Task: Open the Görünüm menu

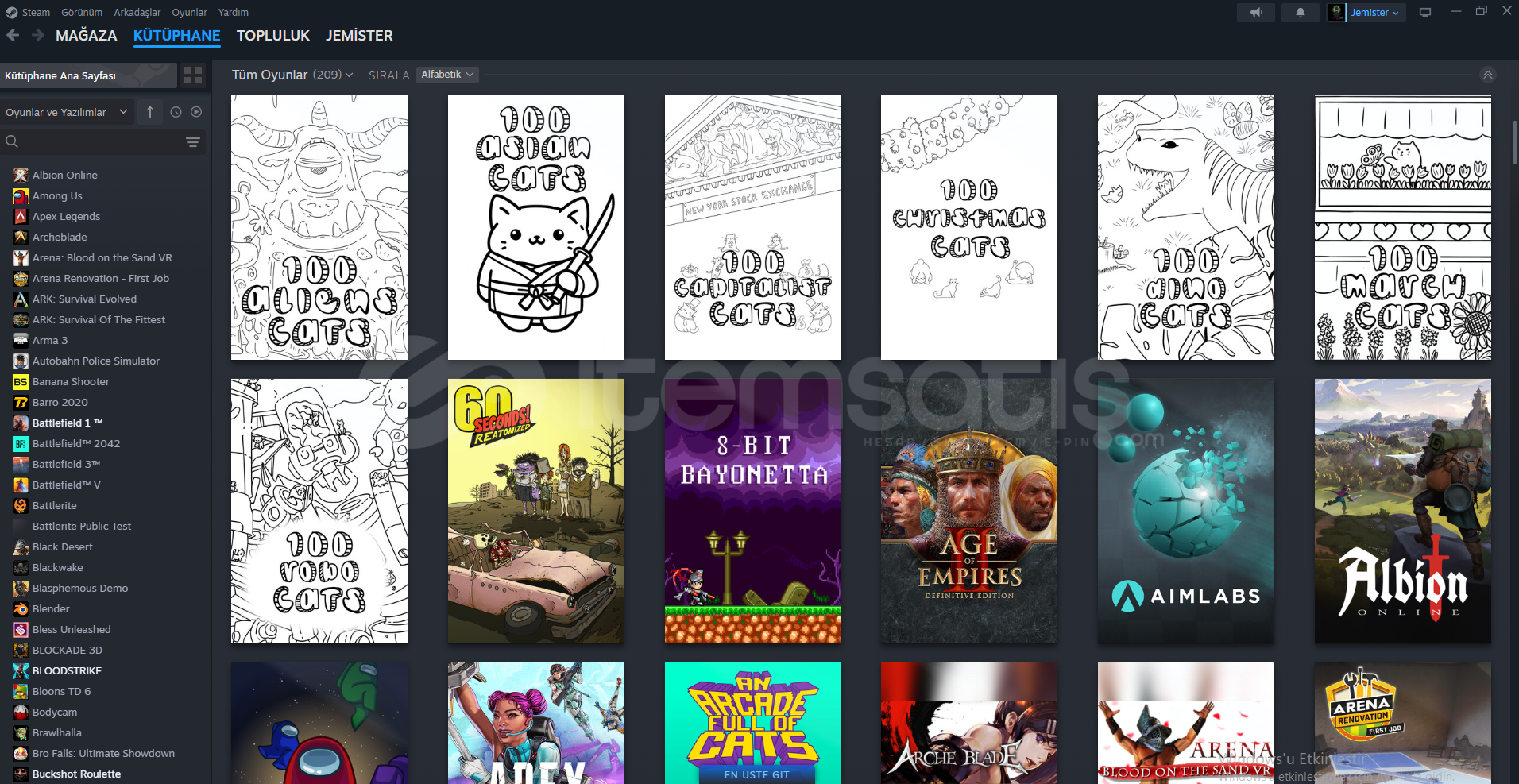Action: pos(82,12)
